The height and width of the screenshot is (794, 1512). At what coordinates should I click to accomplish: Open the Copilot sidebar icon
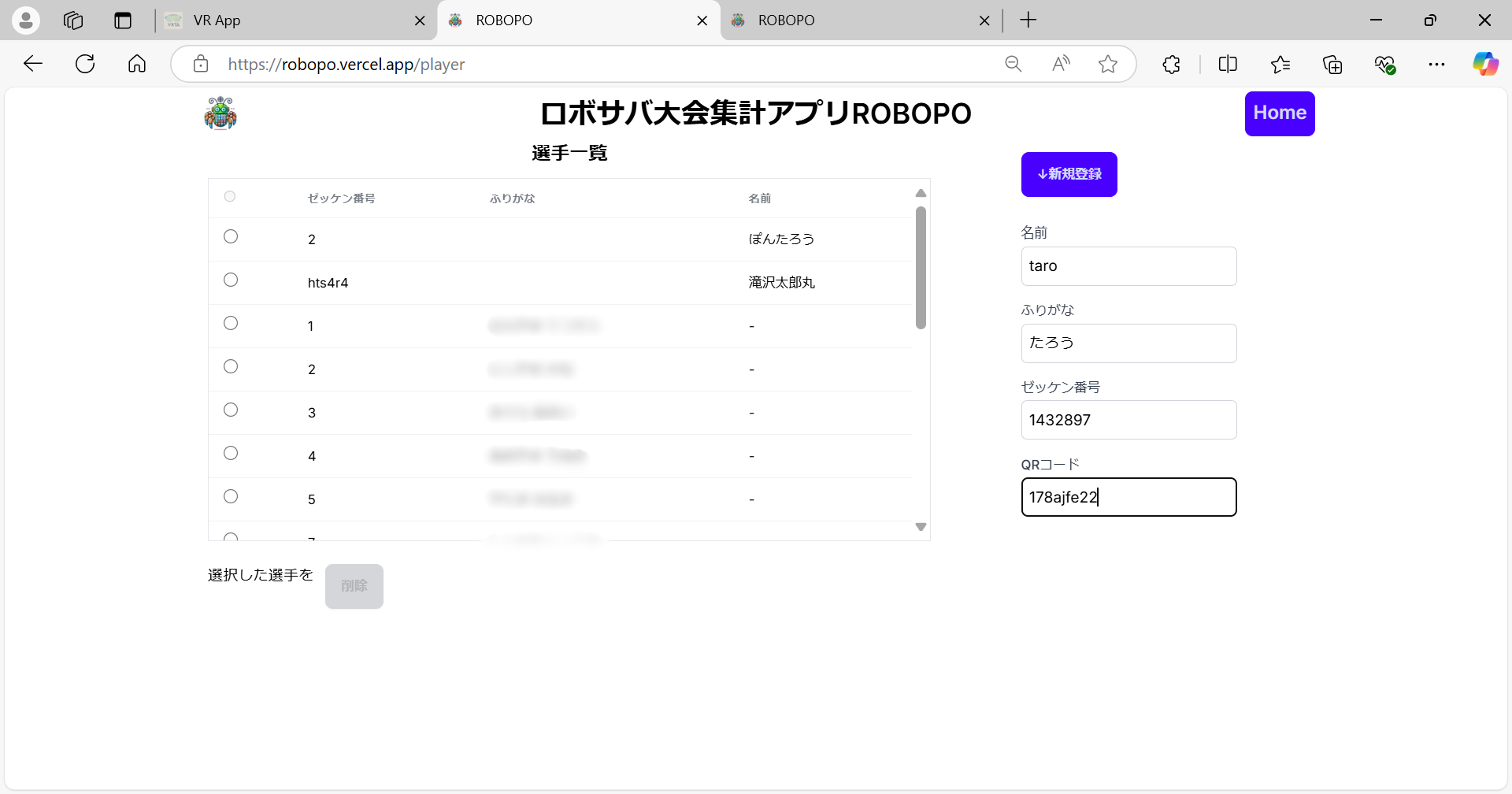coord(1485,65)
